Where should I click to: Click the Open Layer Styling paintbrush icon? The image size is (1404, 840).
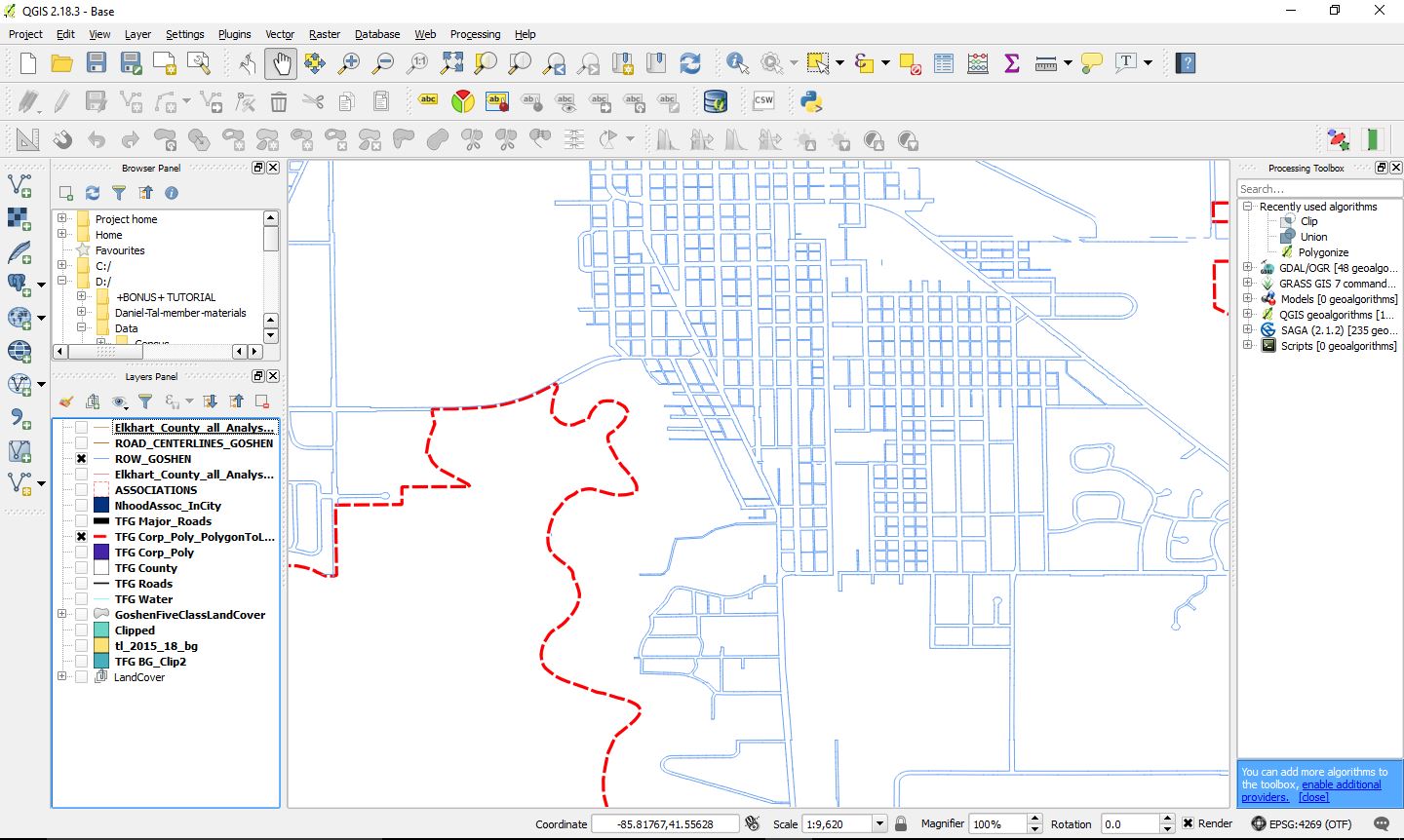coord(66,401)
